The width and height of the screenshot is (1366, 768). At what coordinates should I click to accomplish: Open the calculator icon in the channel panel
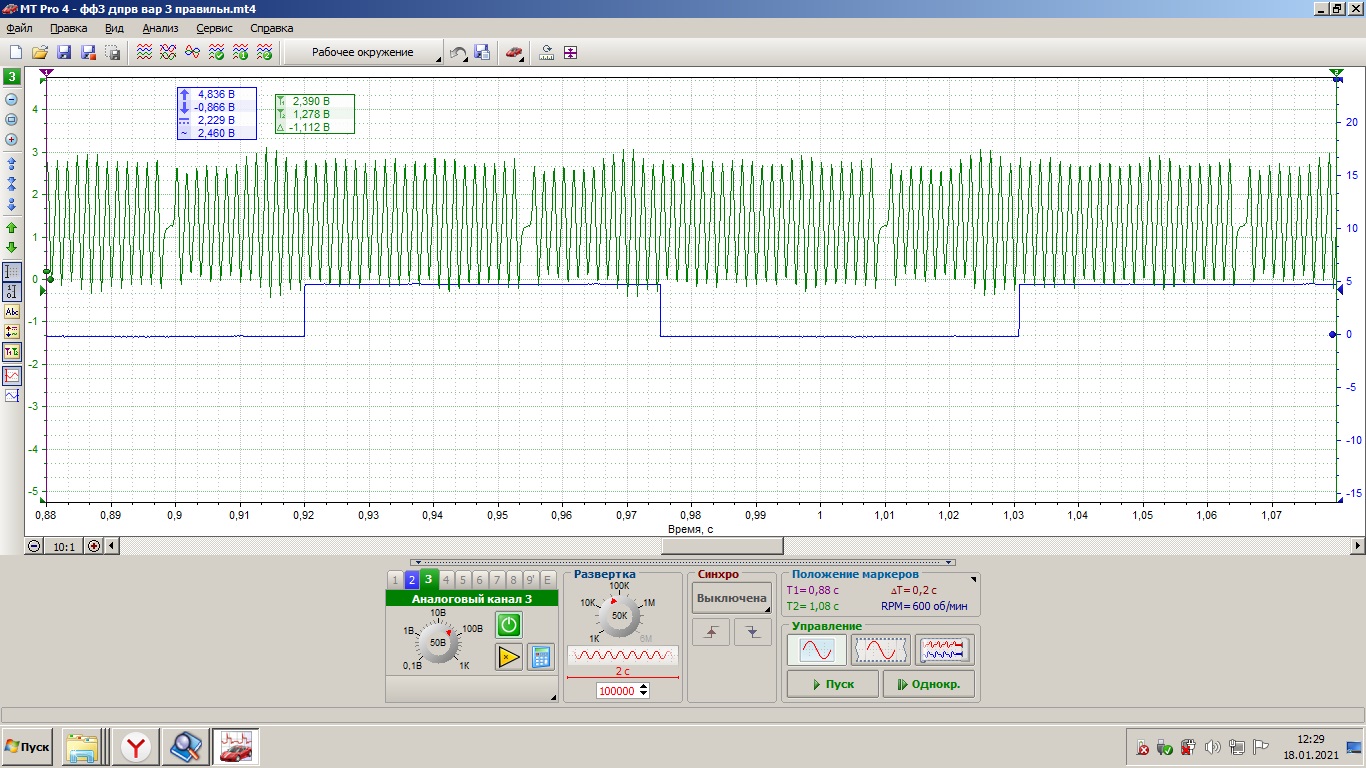coord(541,657)
